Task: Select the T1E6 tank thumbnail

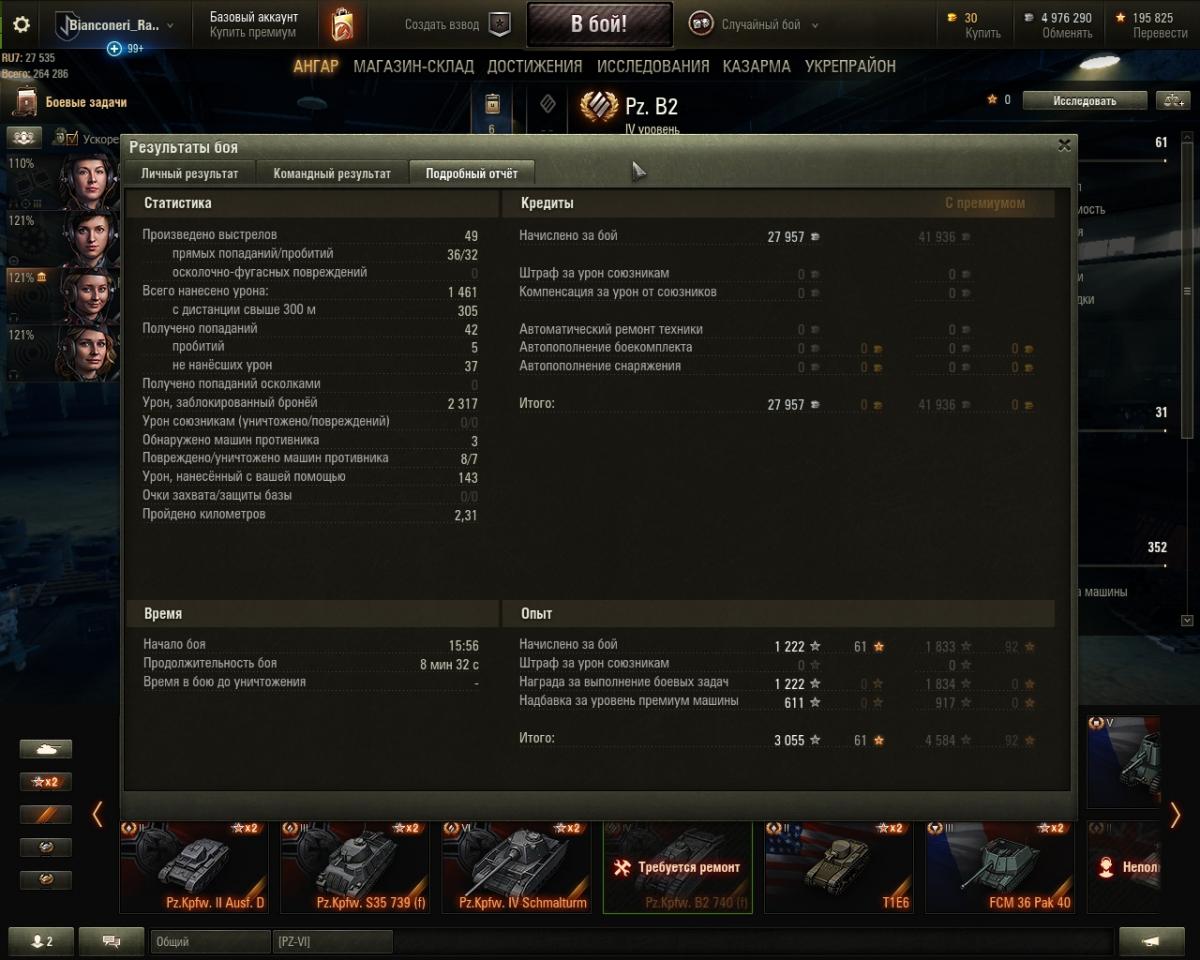Action: (838, 867)
